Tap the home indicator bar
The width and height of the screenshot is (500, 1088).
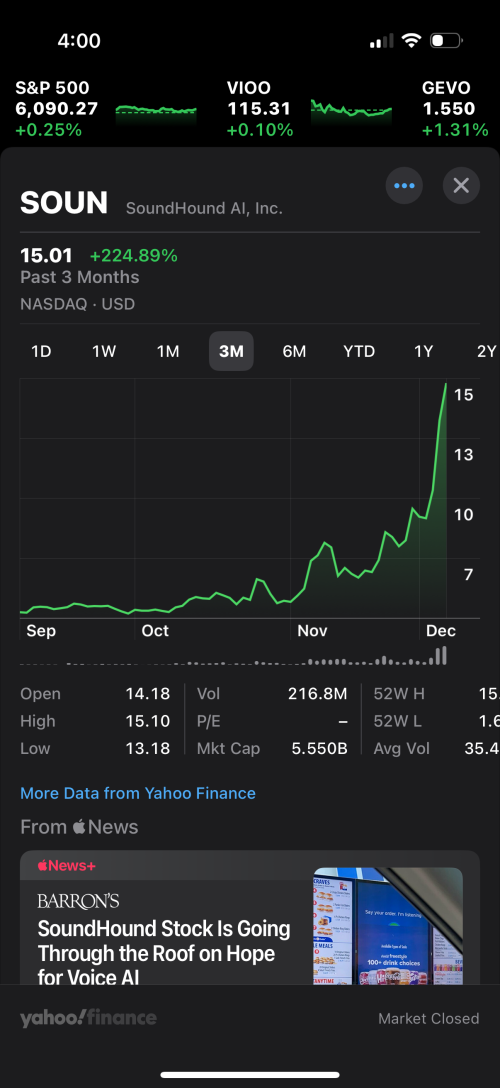(250, 1075)
